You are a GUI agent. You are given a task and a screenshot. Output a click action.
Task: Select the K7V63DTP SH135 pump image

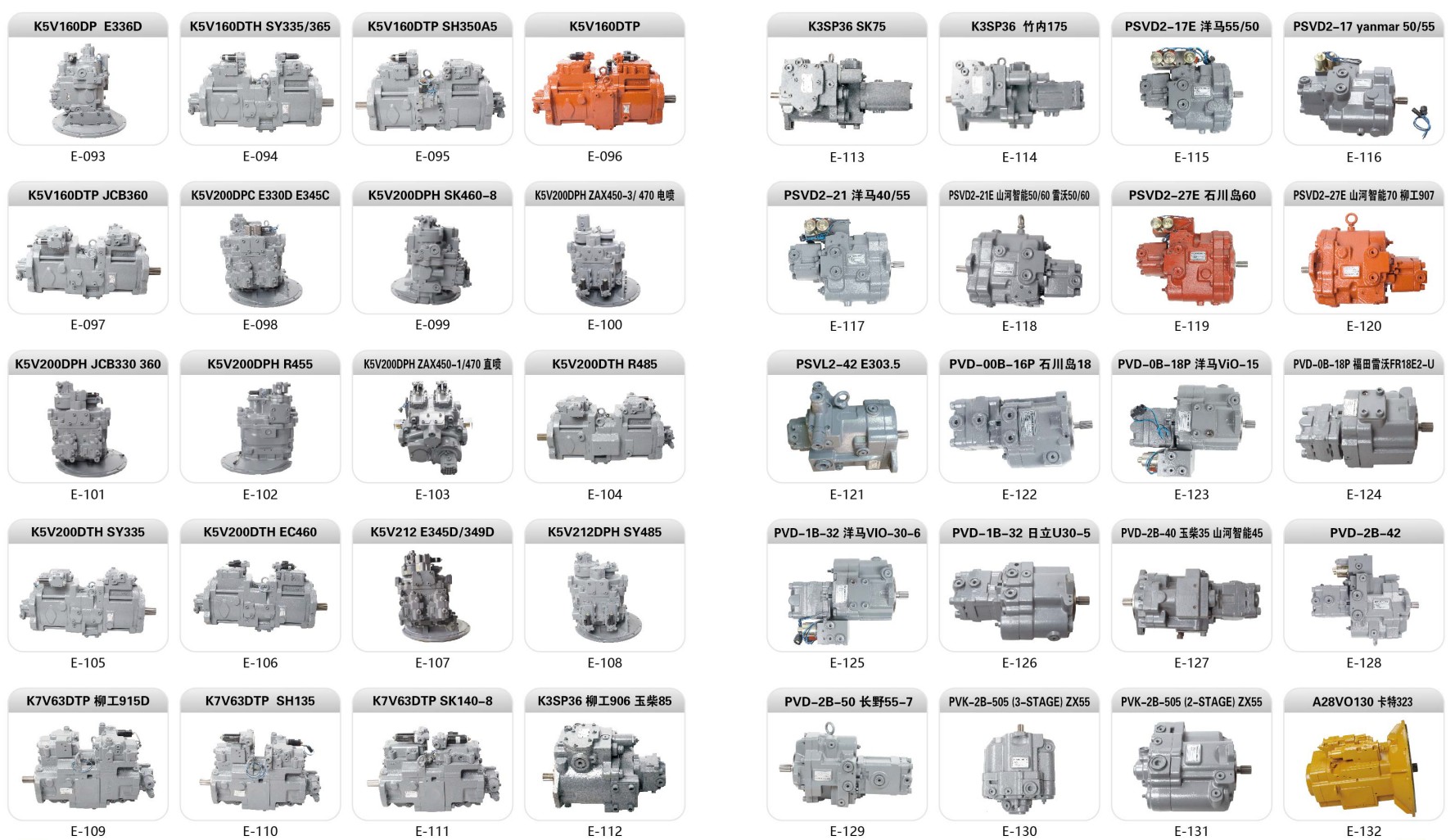pyautogui.click(x=260, y=770)
